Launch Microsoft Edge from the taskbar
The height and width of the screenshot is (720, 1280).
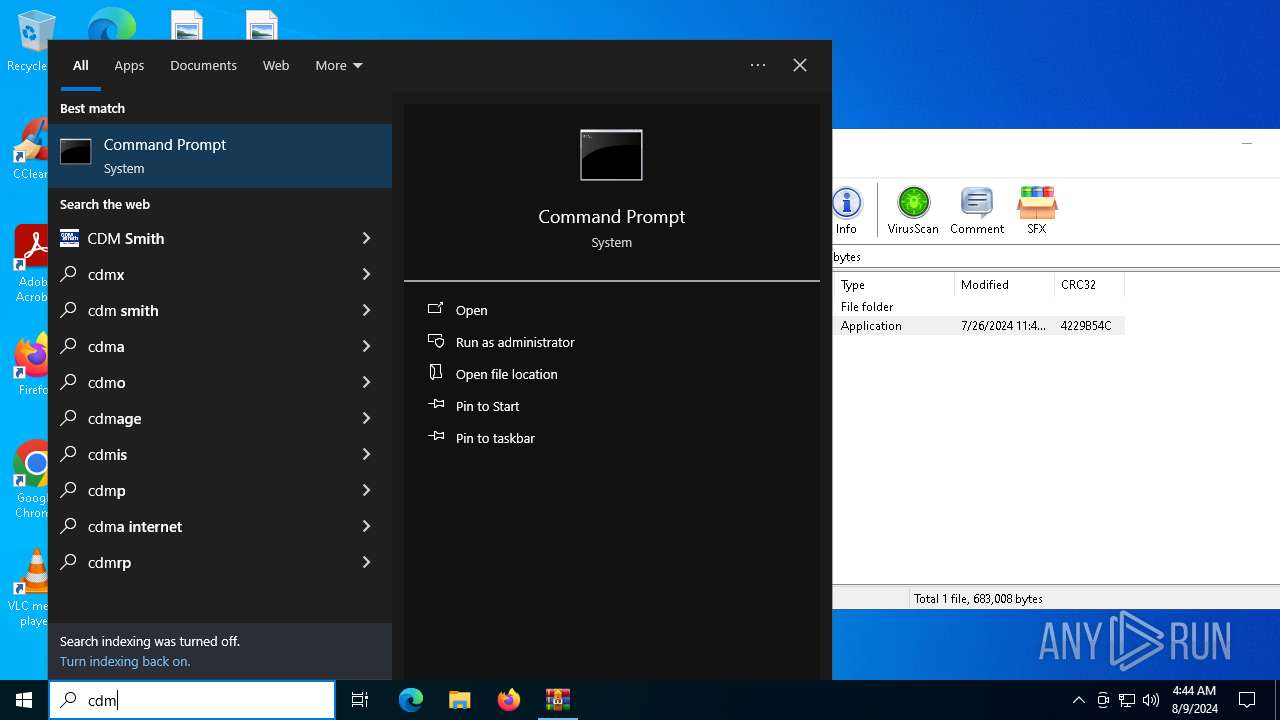pos(411,700)
